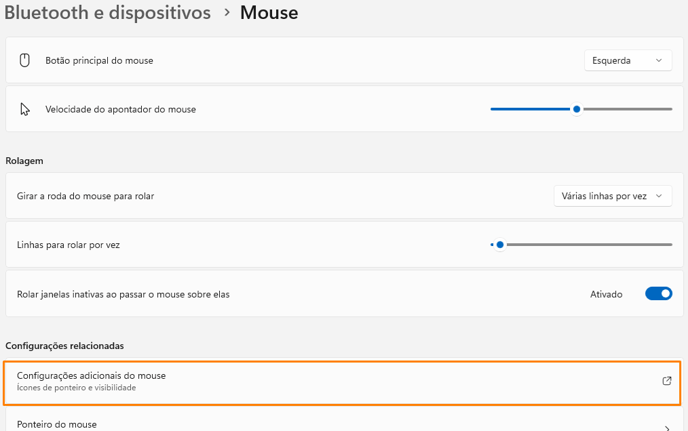The width and height of the screenshot is (688, 431).
Task: Click the Linhas para rolar slider thumb
Action: pos(500,244)
